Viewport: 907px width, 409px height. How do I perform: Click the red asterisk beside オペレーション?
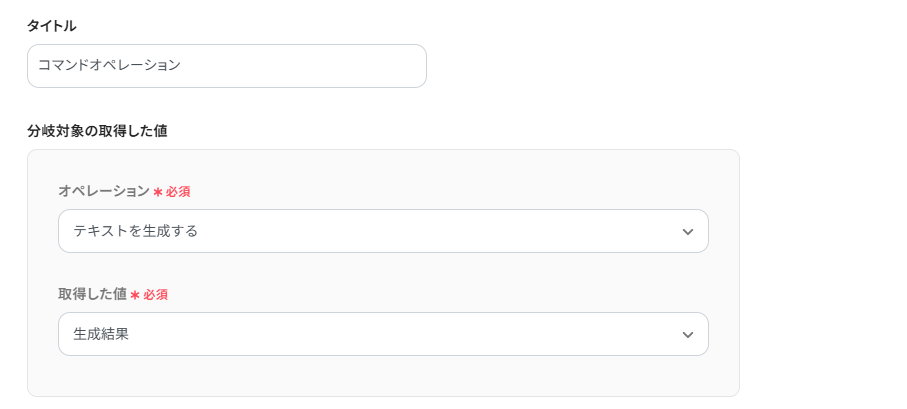158,191
